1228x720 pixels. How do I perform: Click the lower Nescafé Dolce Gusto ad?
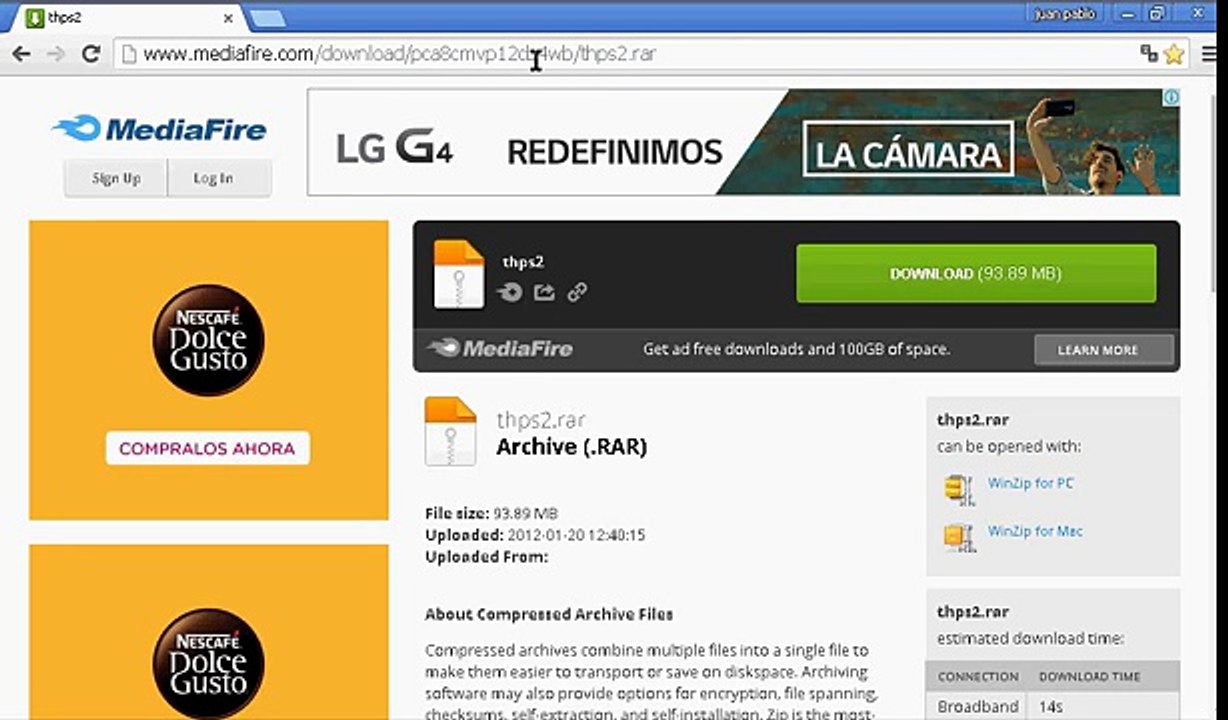pos(208,632)
